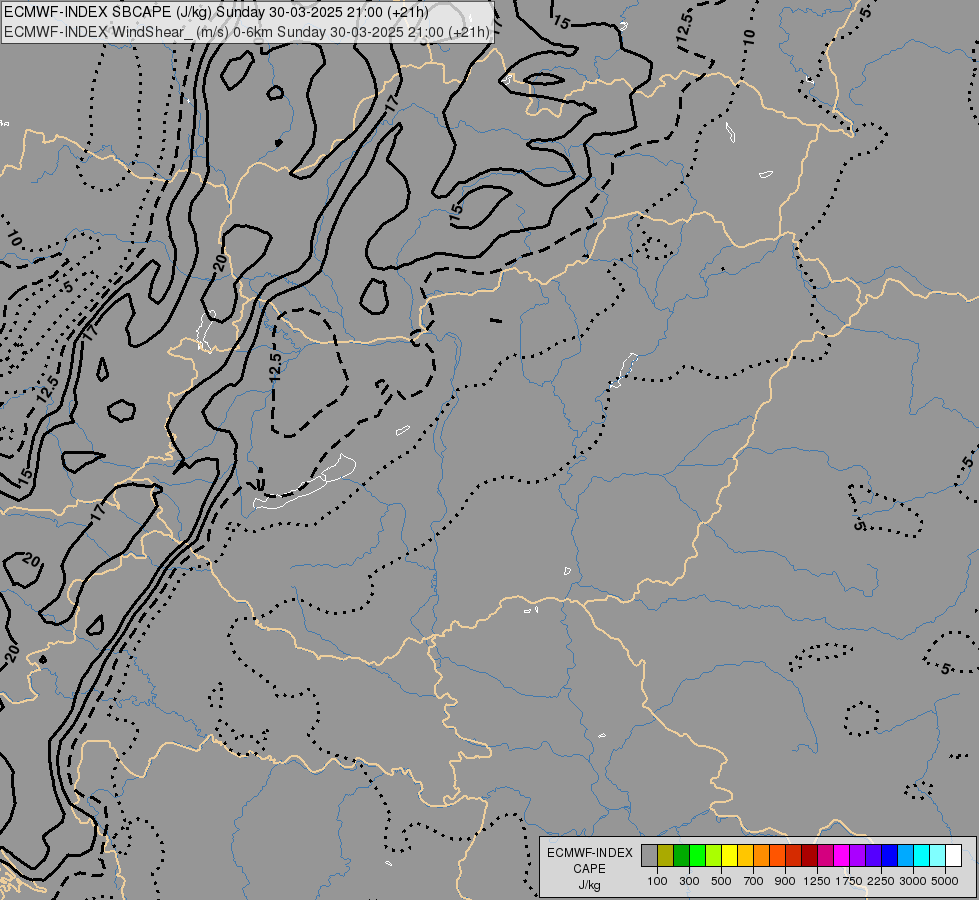Click the SBCAPE title line in the header

(216, 12)
